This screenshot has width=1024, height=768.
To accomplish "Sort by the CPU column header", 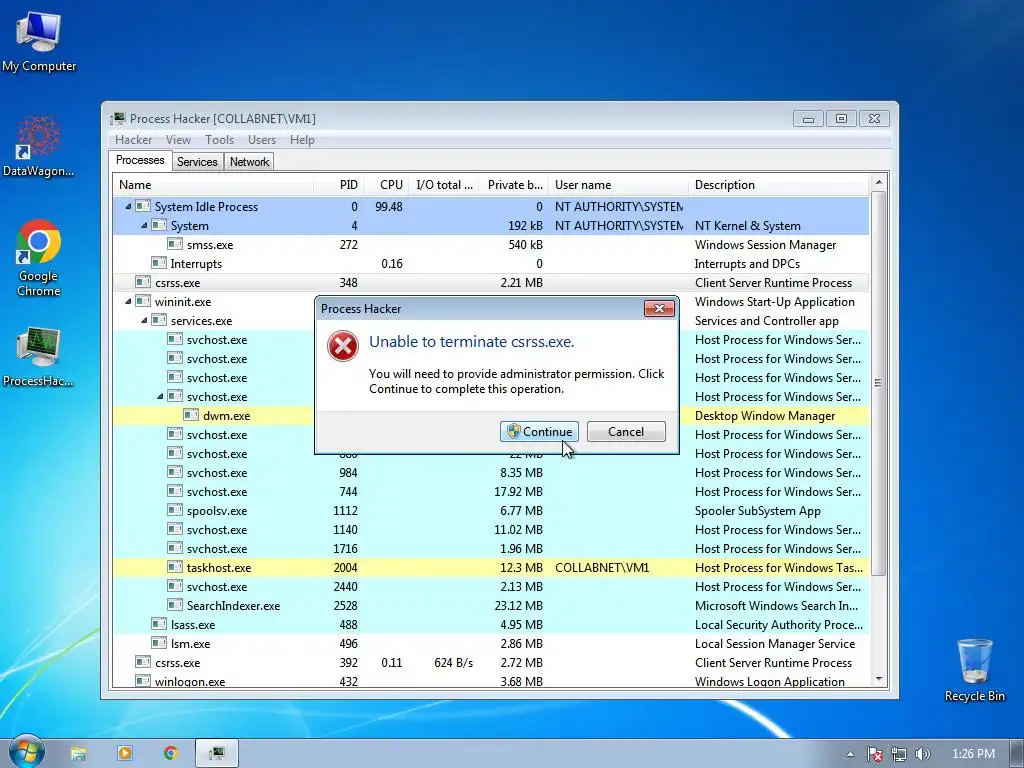I will click(385, 185).
